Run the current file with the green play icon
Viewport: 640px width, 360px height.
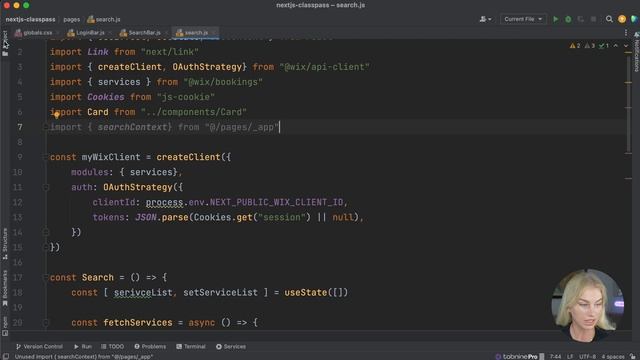555,19
